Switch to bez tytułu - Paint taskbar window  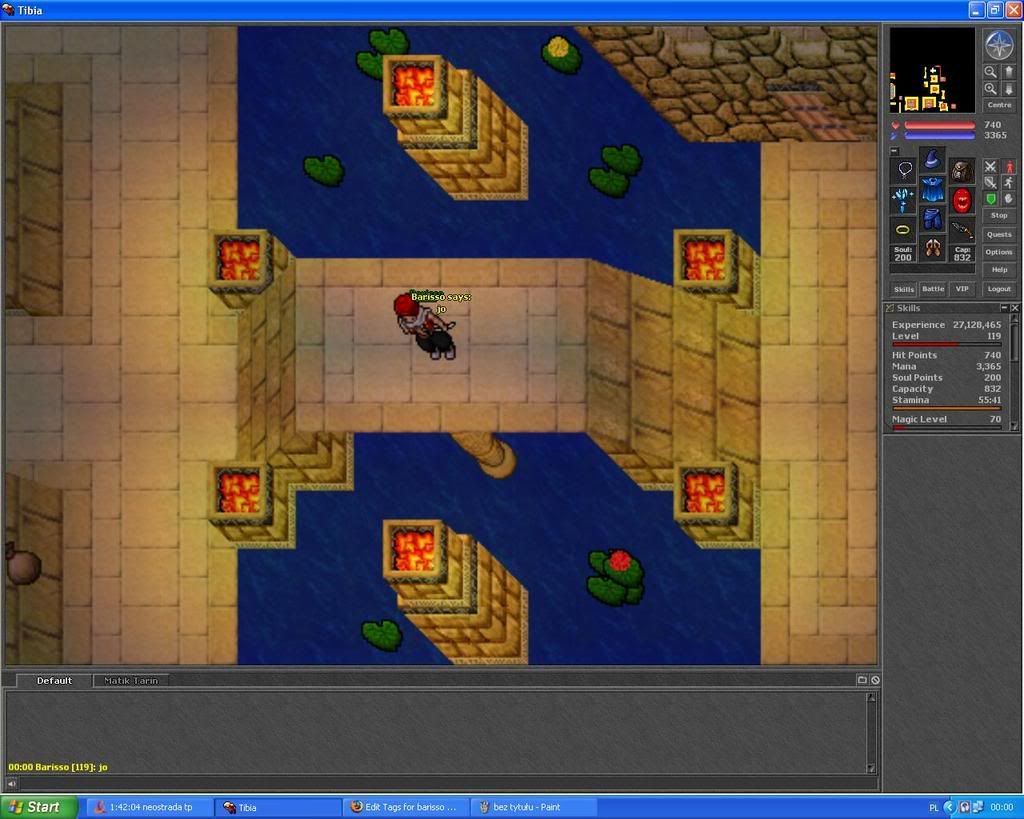point(536,807)
